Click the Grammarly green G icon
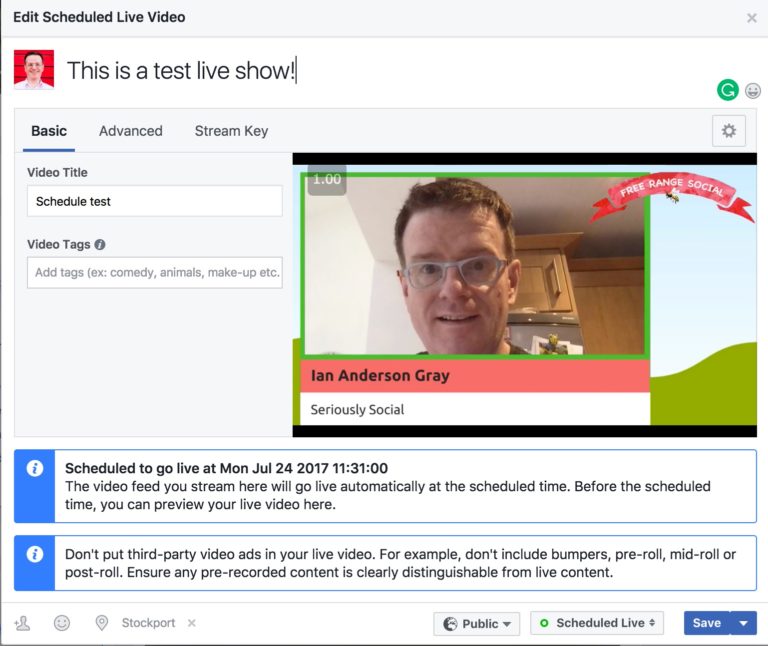Image resolution: width=768 pixels, height=646 pixels. tap(727, 90)
